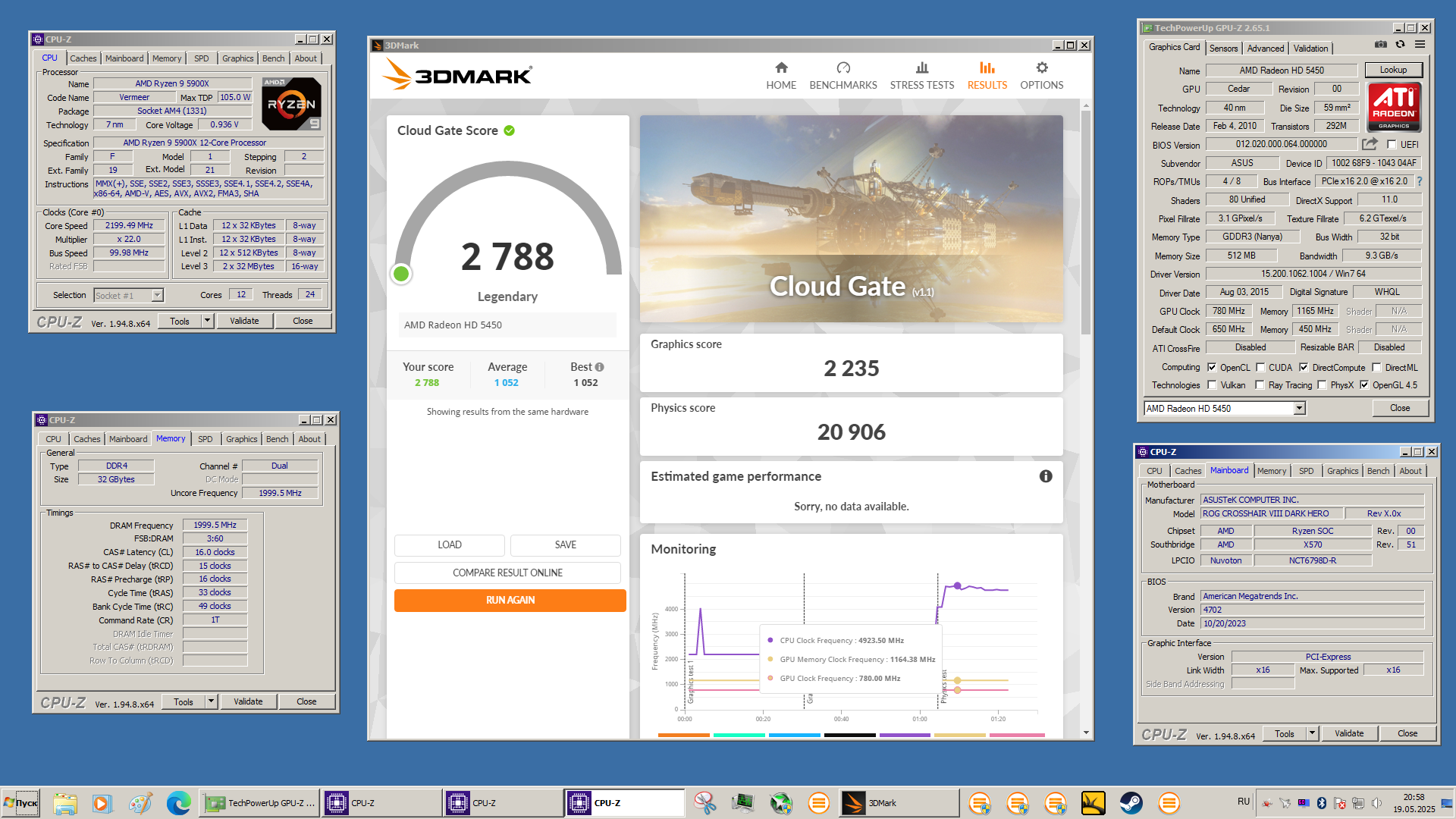The width and height of the screenshot is (1456, 819).
Task: Open Steam from the taskbar
Action: coord(1131,803)
